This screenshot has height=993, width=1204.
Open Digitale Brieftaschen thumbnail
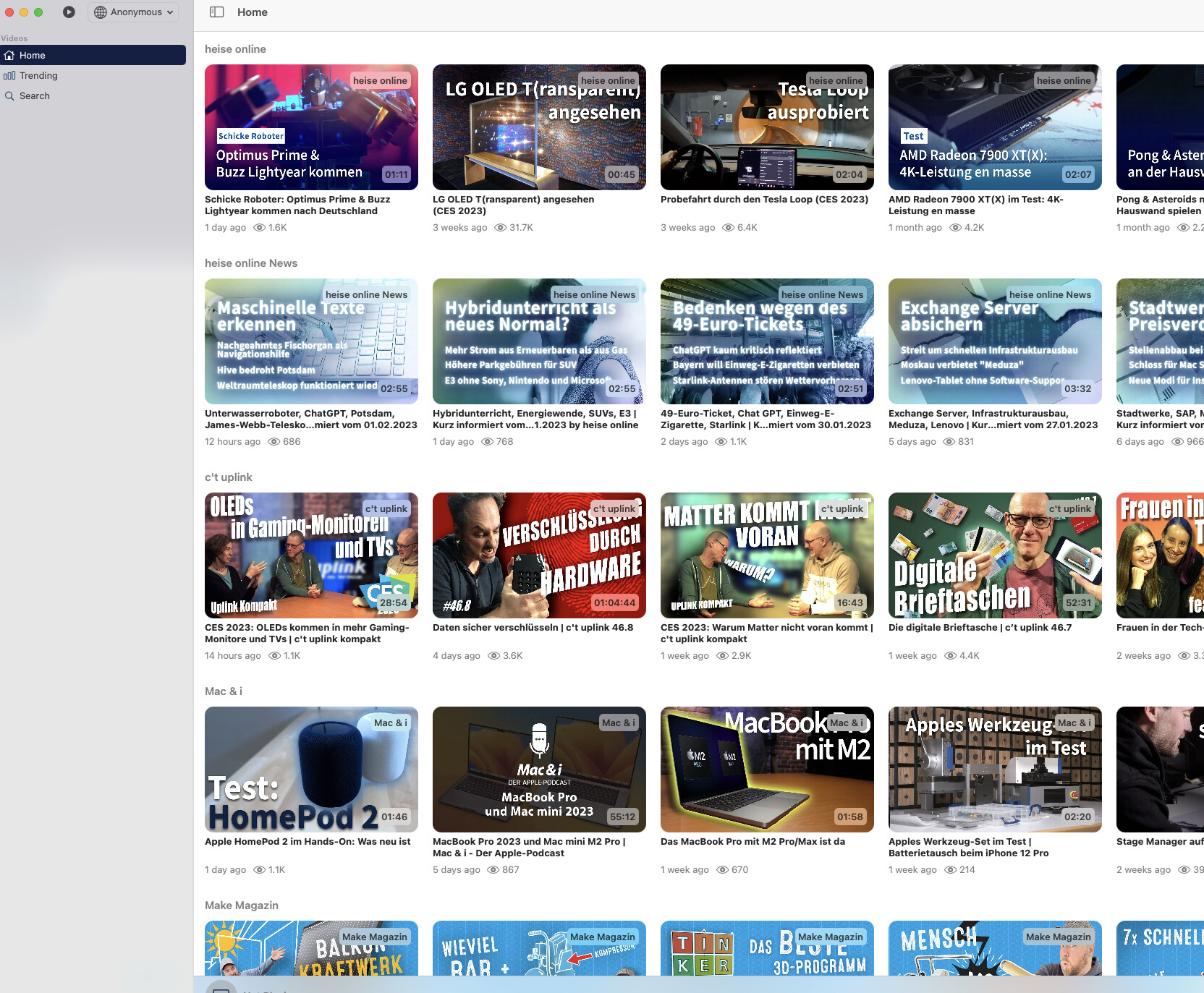coord(995,555)
